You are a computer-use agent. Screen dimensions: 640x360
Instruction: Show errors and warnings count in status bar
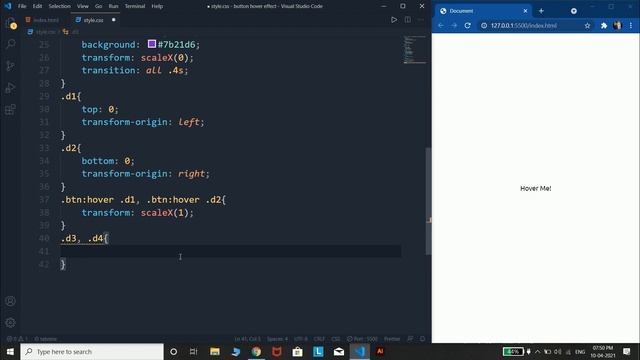(17, 339)
